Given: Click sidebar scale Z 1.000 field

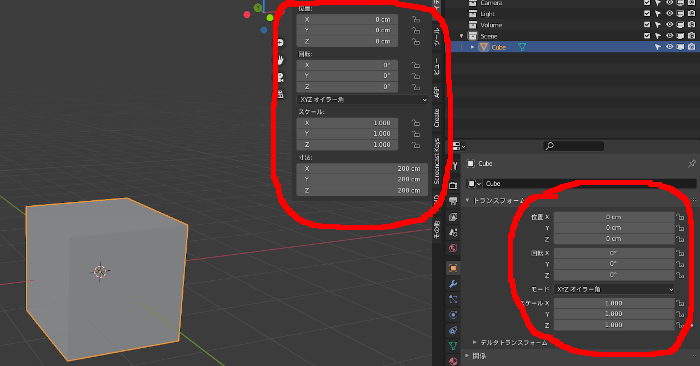Looking at the screenshot, I should [x=347, y=145].
